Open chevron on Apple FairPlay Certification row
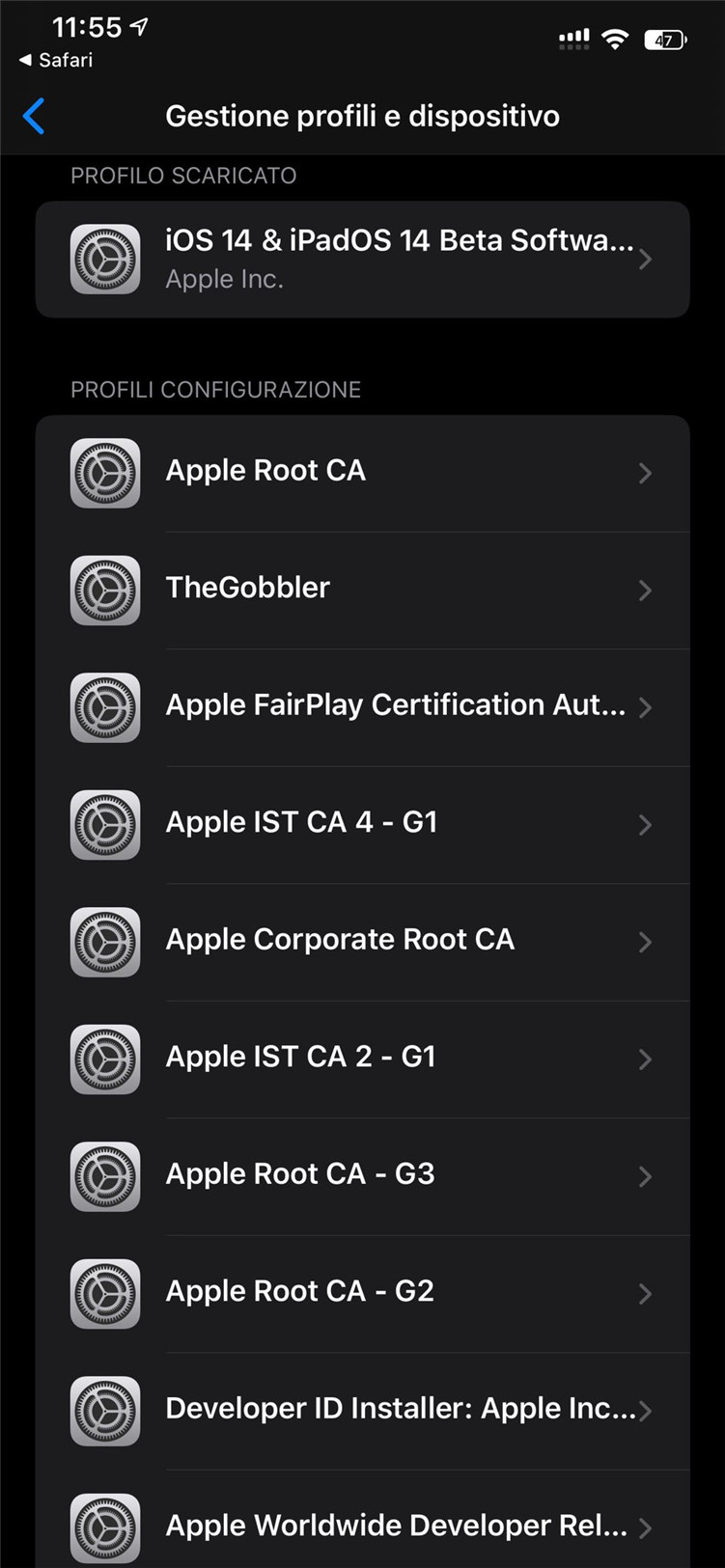This screenshot has width=725, height=1568. 645,707
